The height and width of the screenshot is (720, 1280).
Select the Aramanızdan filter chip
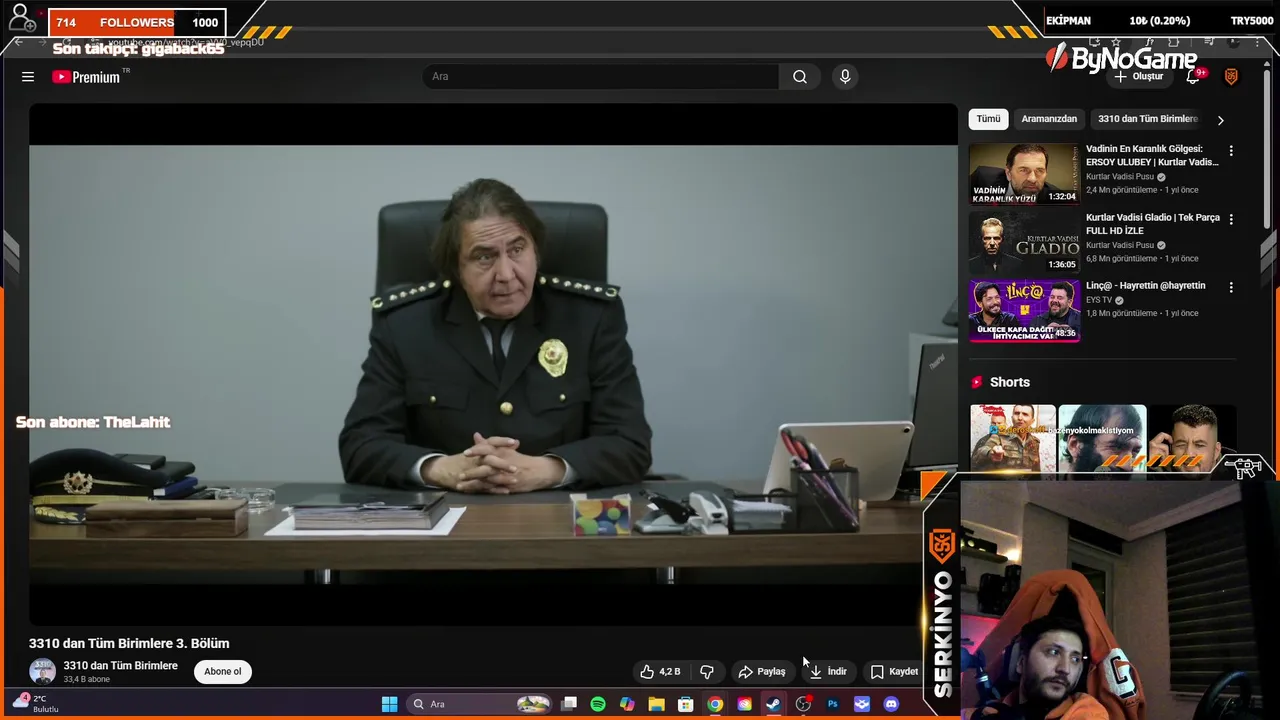click(1049, 119)
